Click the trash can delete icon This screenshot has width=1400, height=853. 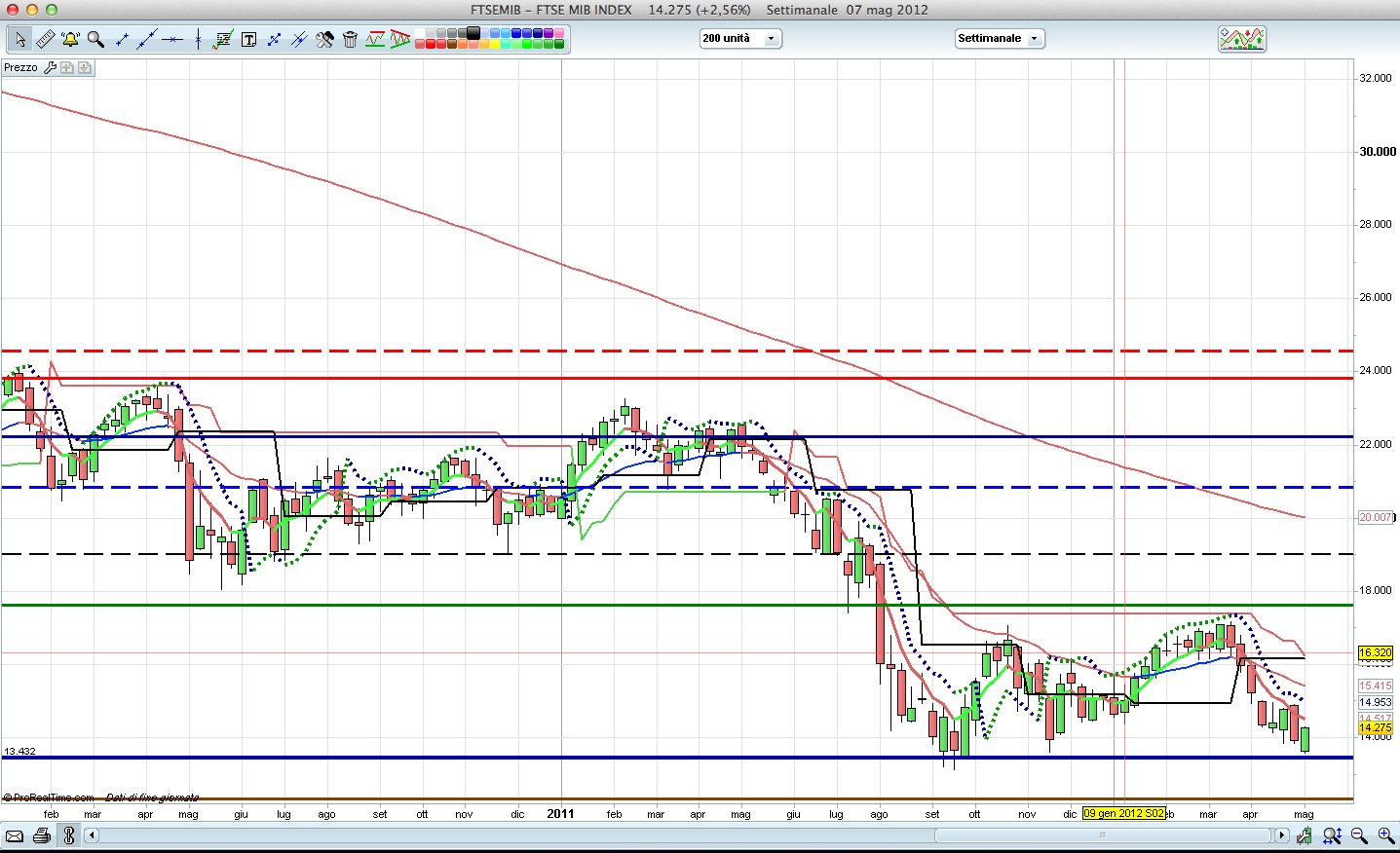[350, 39]
